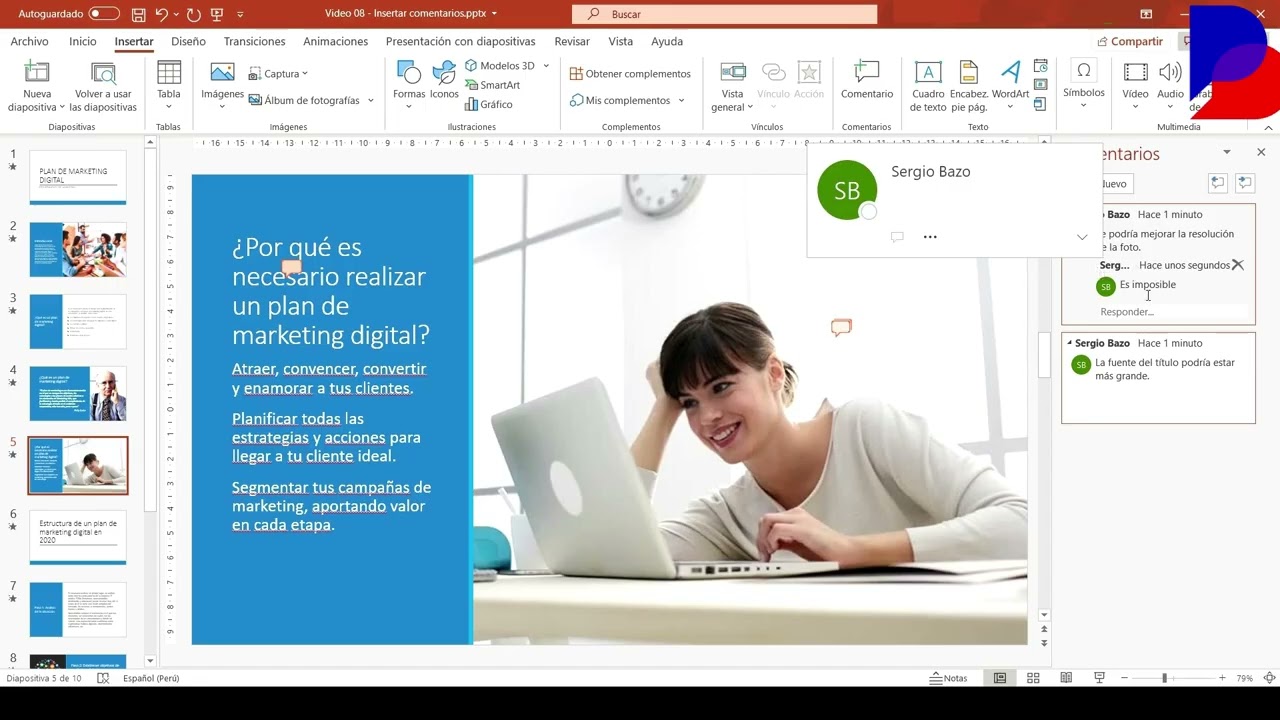Collapse the 'La fuente del título' comment thread
This screenshot has width=1280, height=720.
[1070, 343]
